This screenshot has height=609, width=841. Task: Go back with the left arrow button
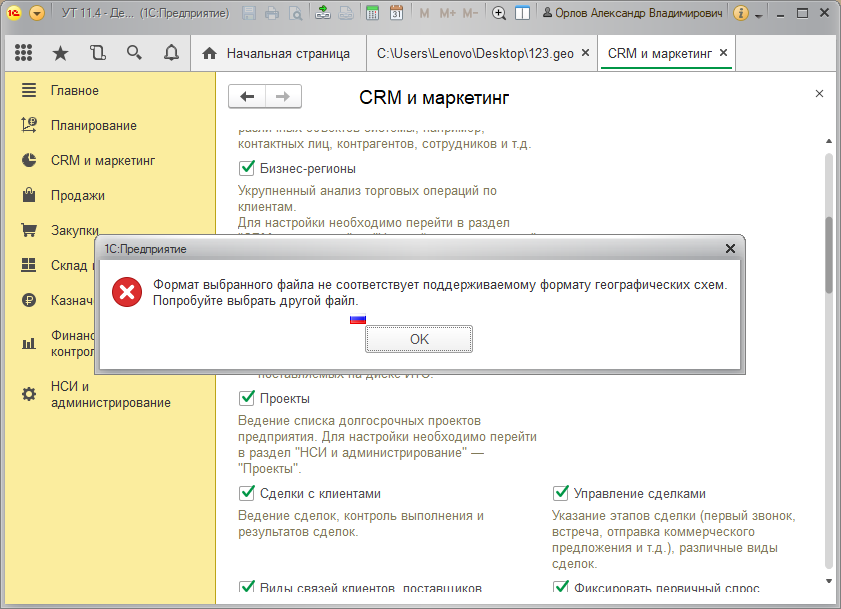pyautogui.click(x=247, y=97)
